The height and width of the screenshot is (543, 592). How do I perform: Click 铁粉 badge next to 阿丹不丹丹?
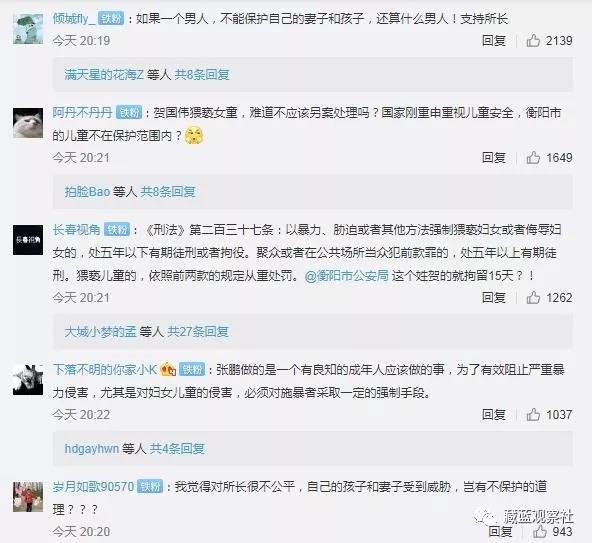coord(129,112)
